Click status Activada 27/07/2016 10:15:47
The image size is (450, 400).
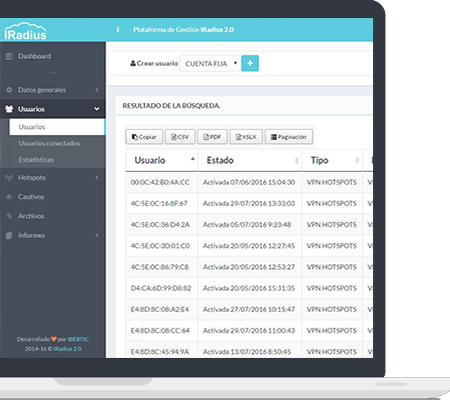click(x=249, y=309)
